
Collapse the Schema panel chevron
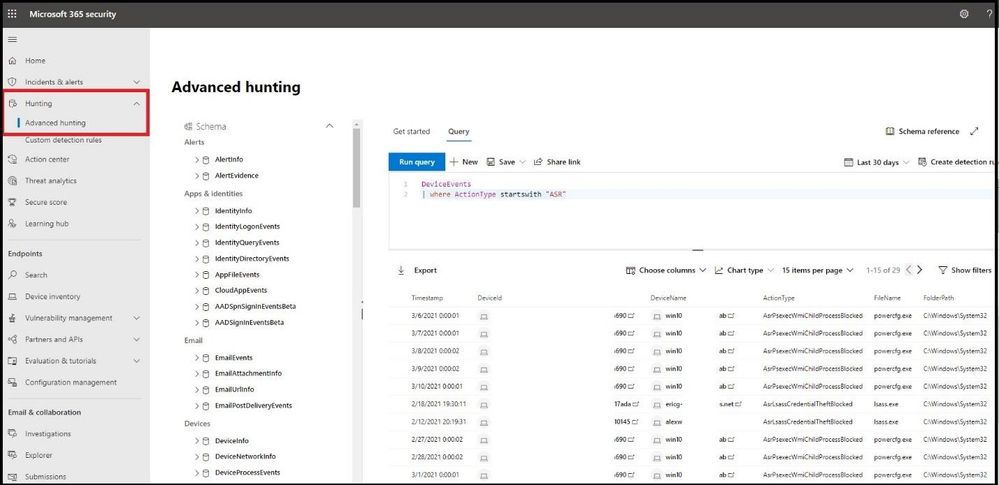tap(329, 126)
